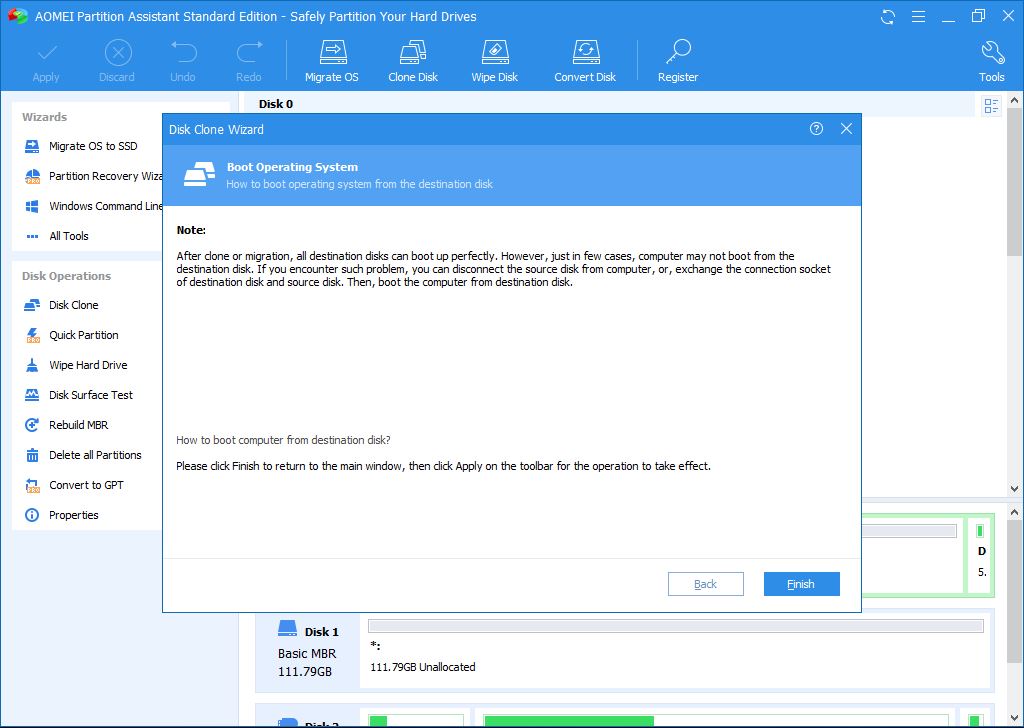Screen dimensions: 1024x728
Task: Select the Disk 1 unallocated space bar
Action: (x=675, y=626)
